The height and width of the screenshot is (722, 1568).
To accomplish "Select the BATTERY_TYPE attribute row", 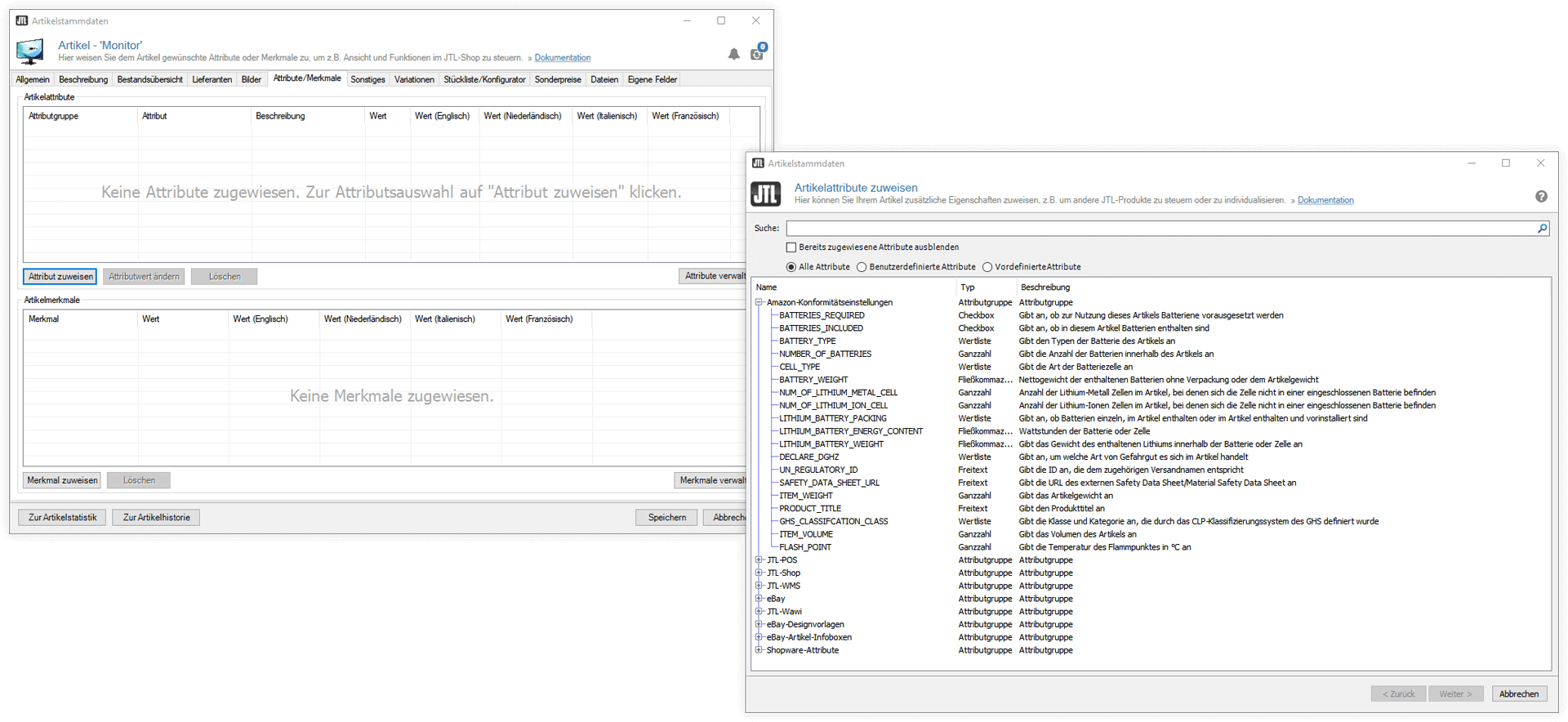I will (807, 341).
